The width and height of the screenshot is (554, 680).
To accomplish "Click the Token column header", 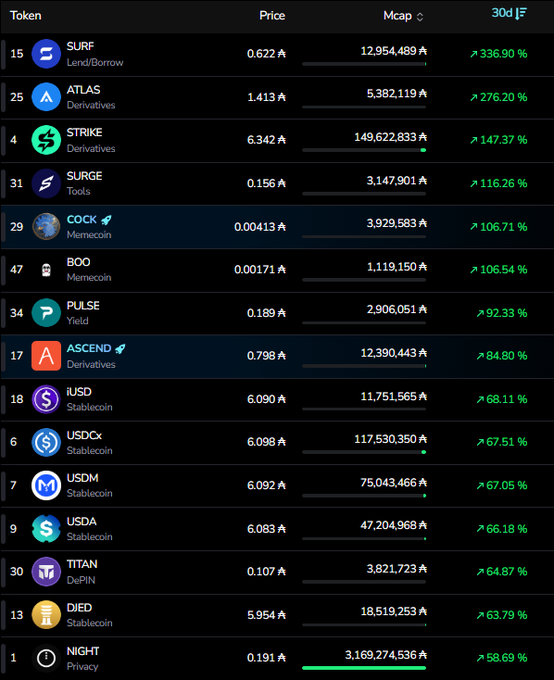I will coord(26,16).
